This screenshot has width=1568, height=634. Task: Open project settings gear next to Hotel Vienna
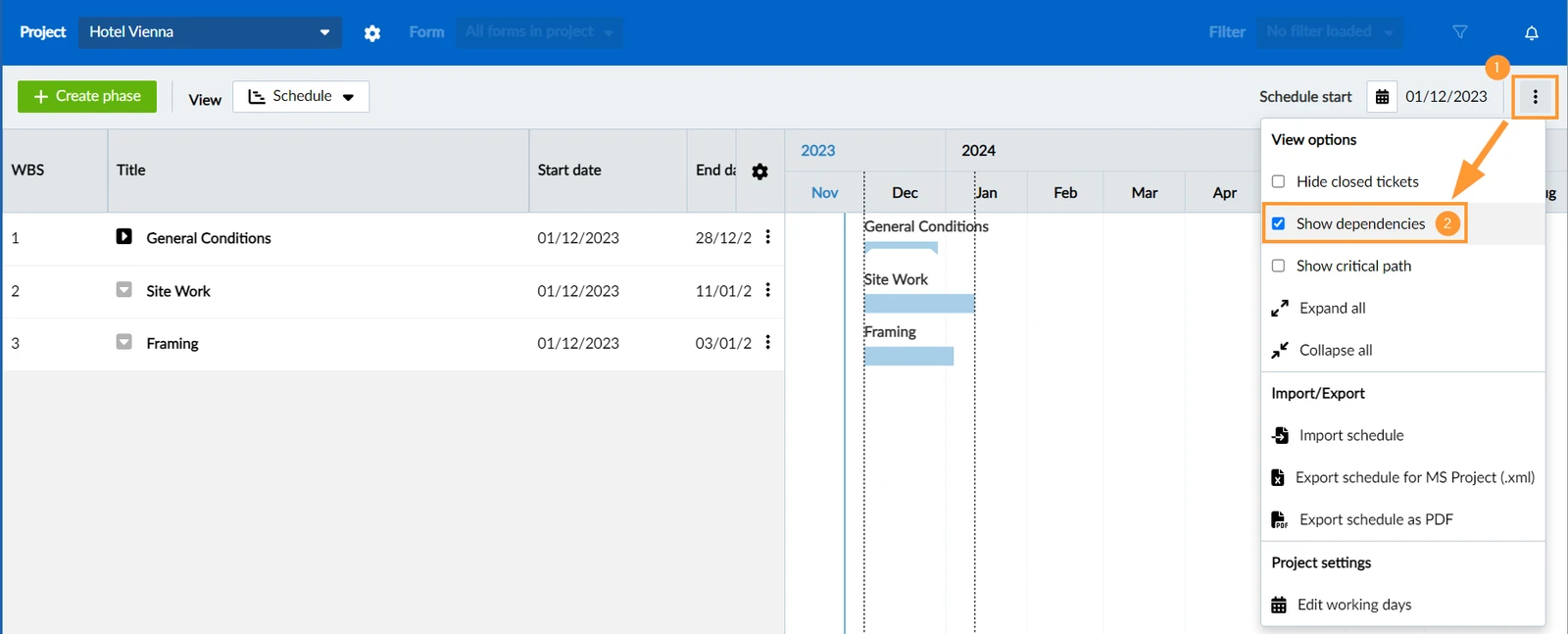(x=372, y=32)
